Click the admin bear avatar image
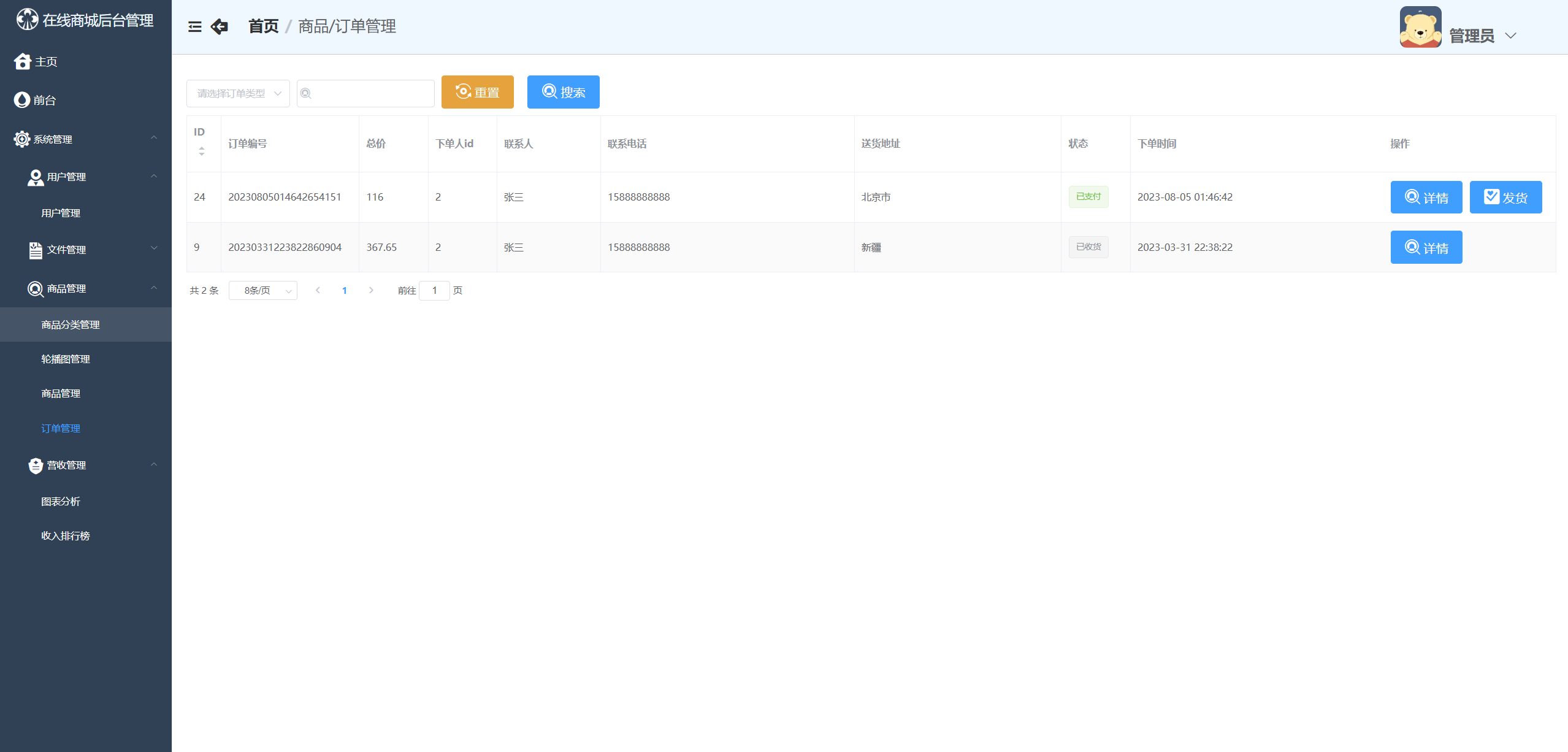 pyautogui.click(x=1420, y=28)
